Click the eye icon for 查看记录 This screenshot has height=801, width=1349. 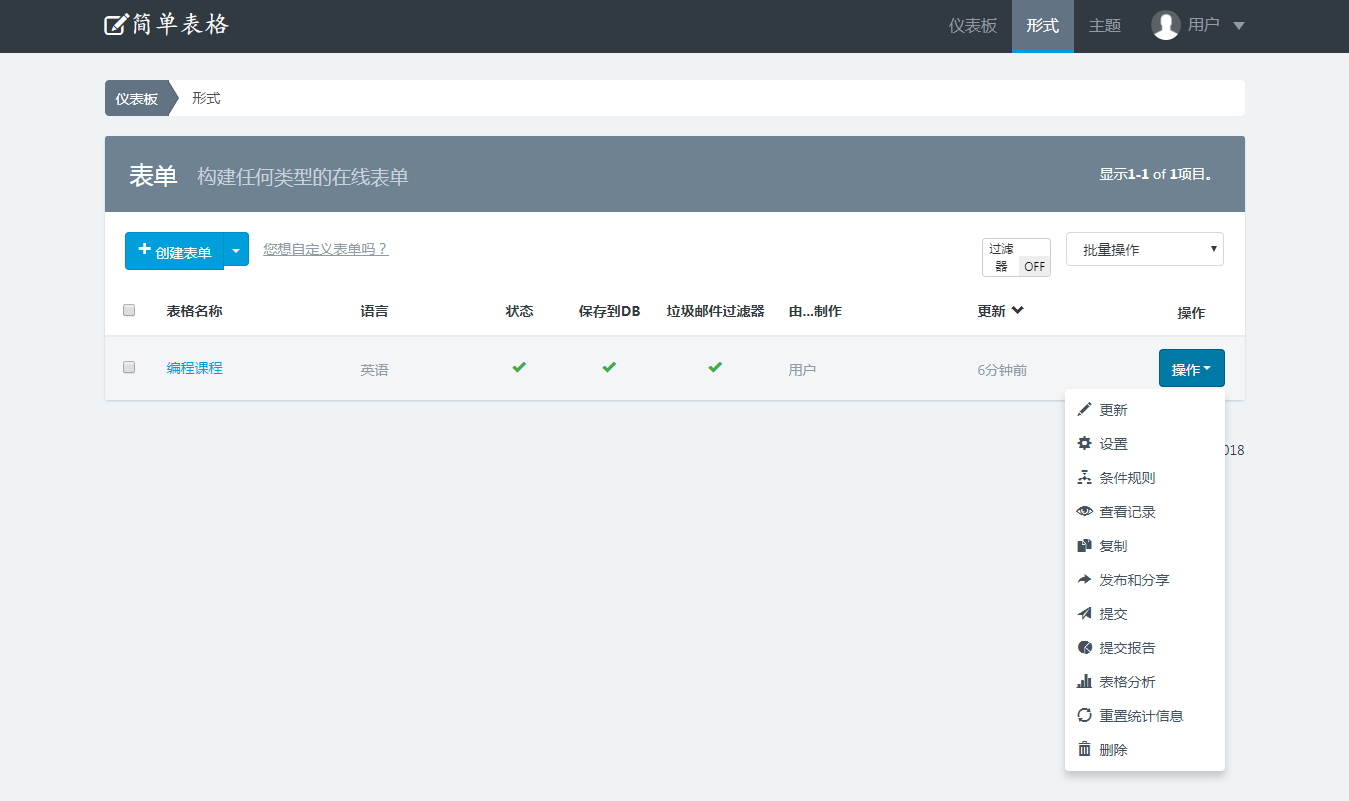click(x=1084, y=512)
